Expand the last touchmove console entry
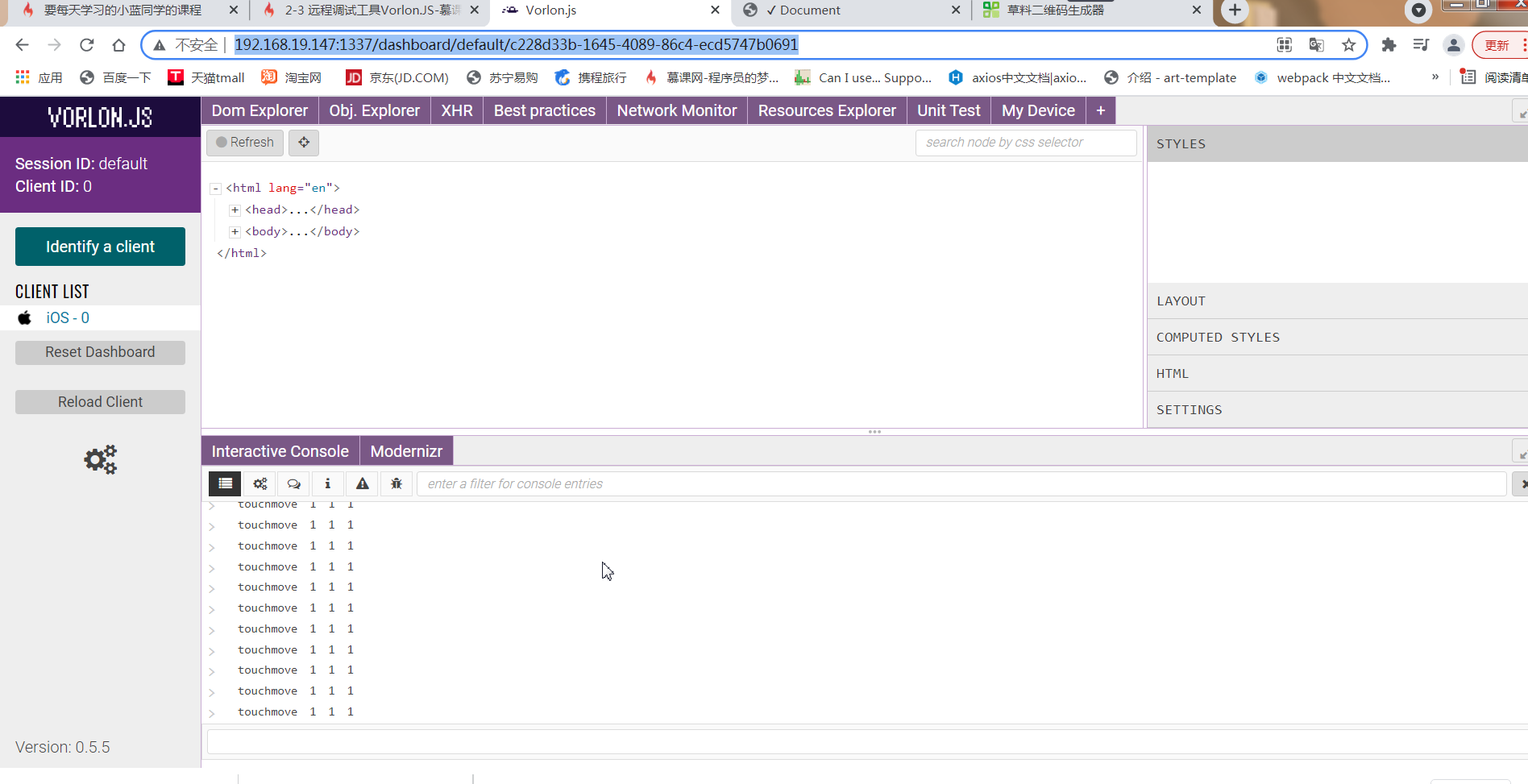Screen dimensions: 1528x784 pos(212,713)
